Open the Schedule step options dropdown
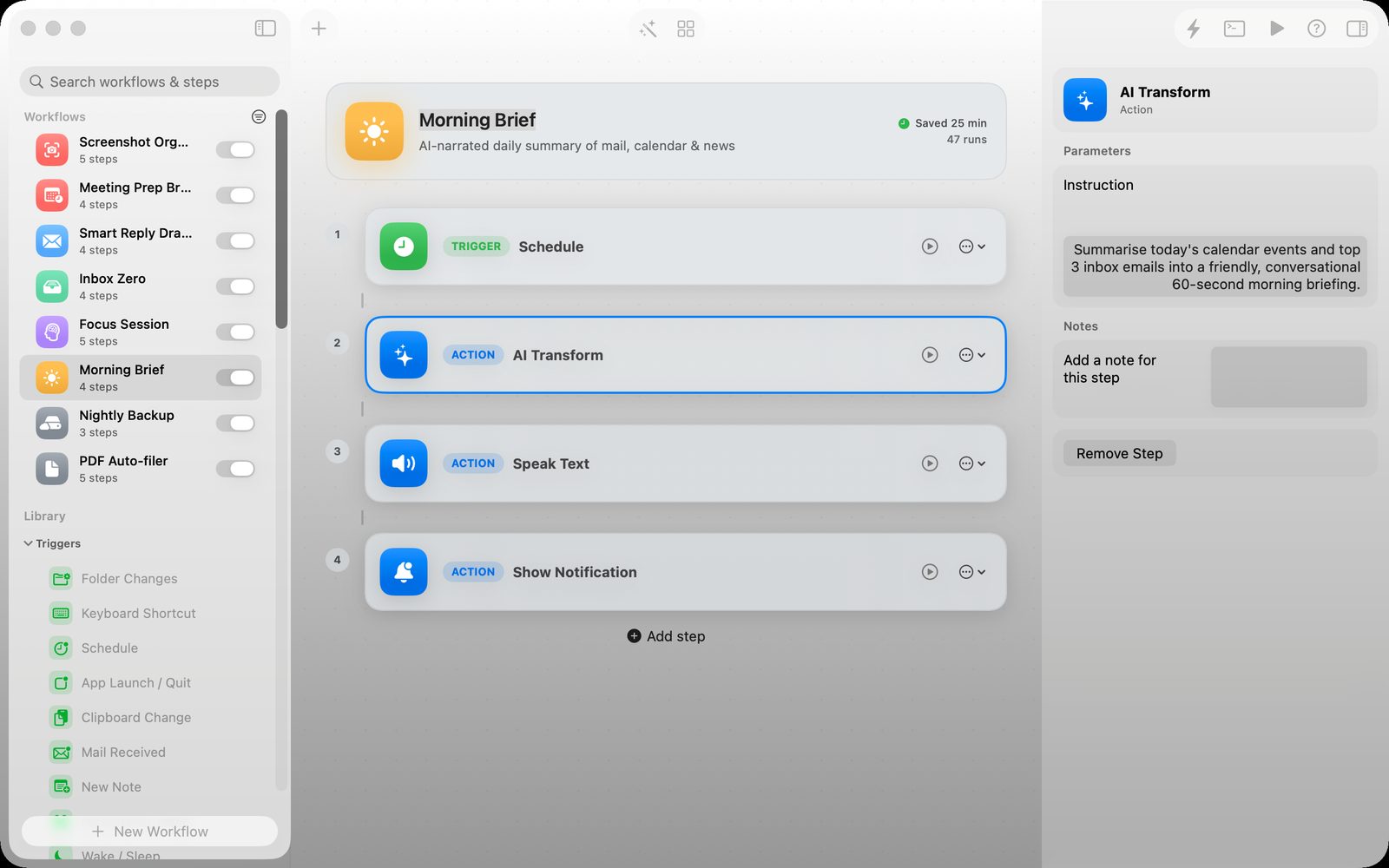Screen dimensions: 1389x868 point(972,247)
